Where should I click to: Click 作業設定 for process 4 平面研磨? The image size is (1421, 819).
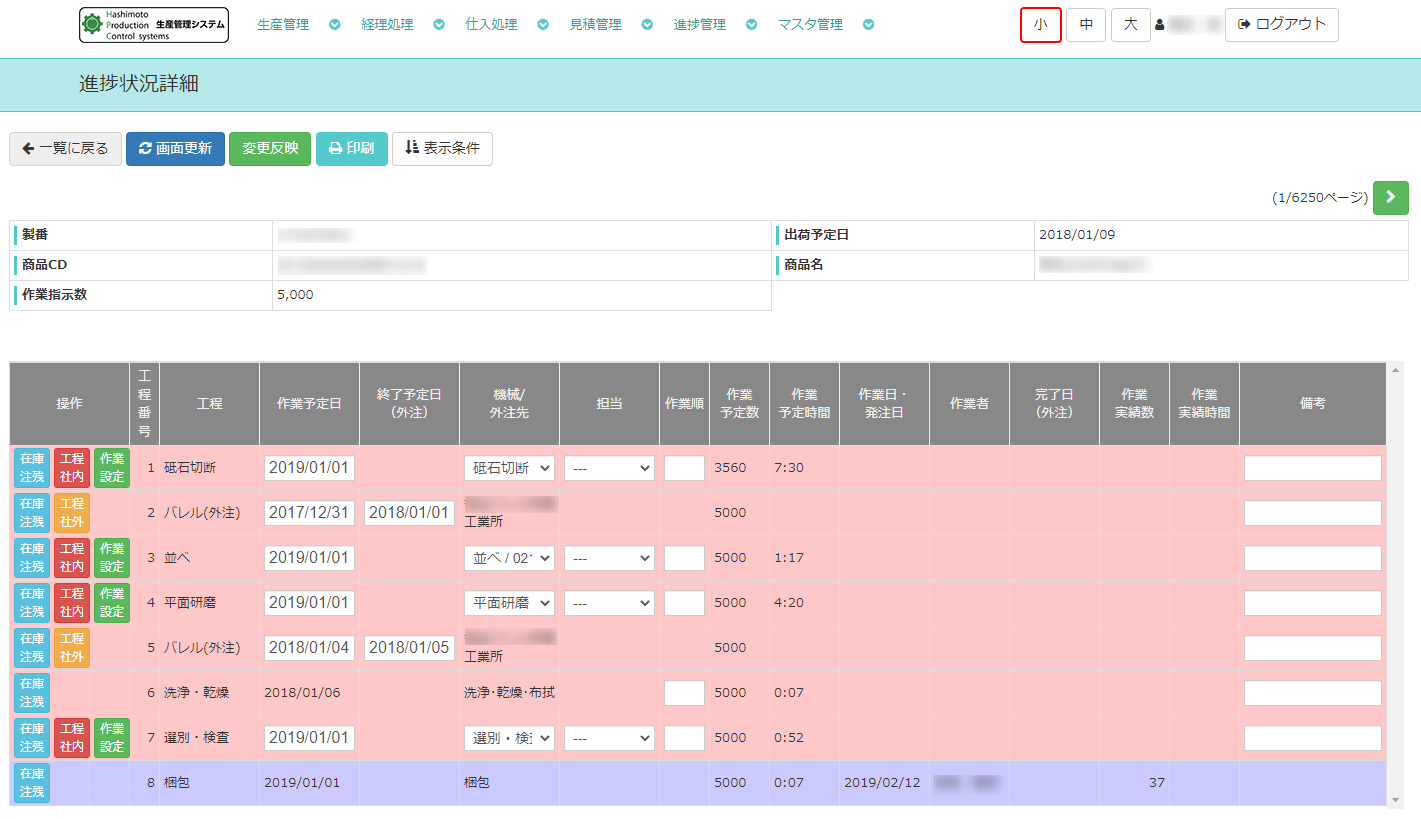pos(112,603)
